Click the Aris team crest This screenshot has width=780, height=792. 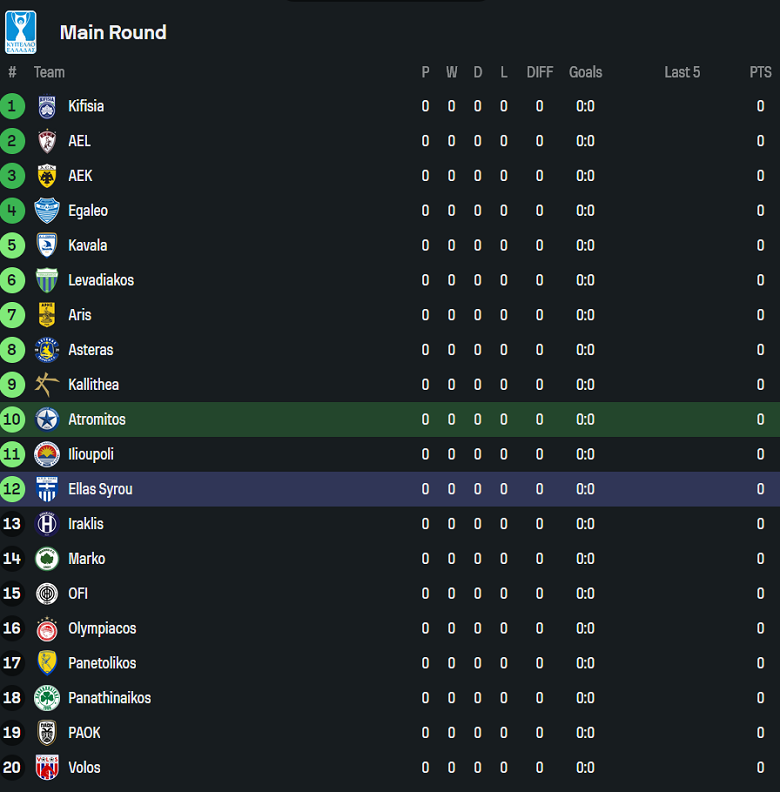click(47, 315)
